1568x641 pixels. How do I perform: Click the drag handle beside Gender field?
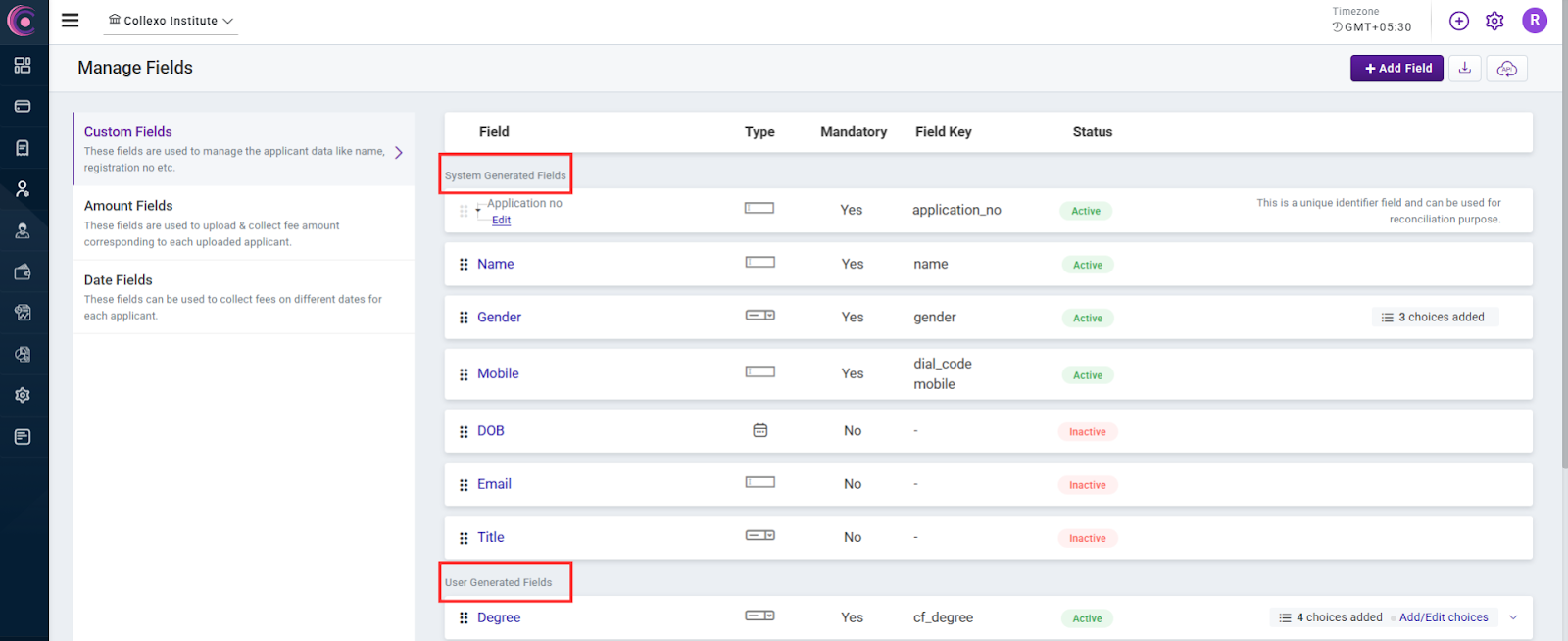point(464,318)
